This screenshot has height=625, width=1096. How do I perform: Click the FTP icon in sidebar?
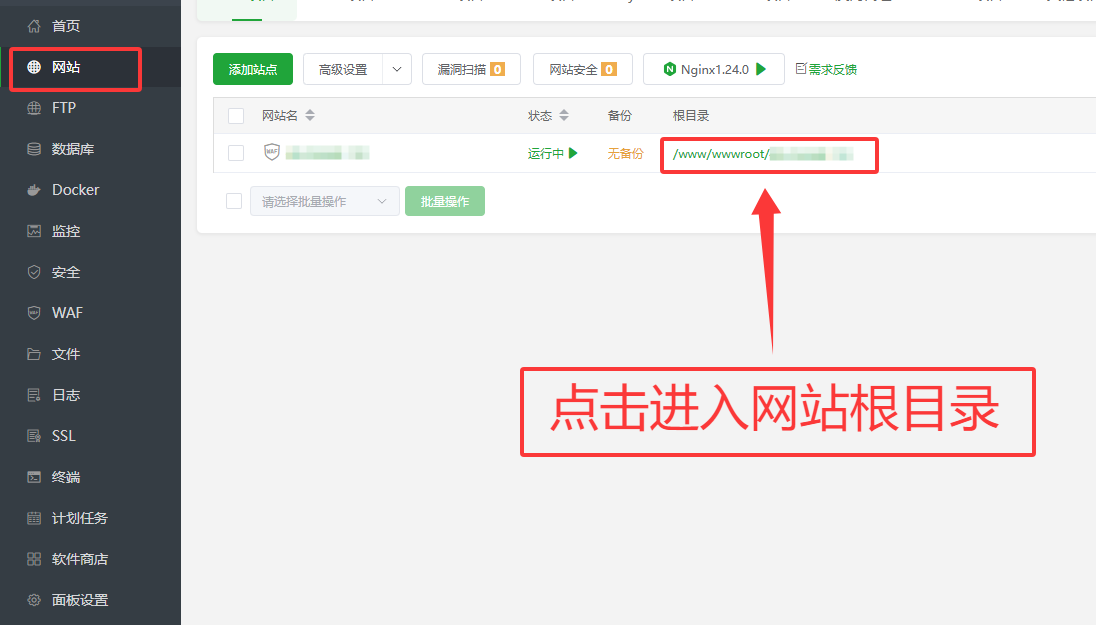pos(34,108)
